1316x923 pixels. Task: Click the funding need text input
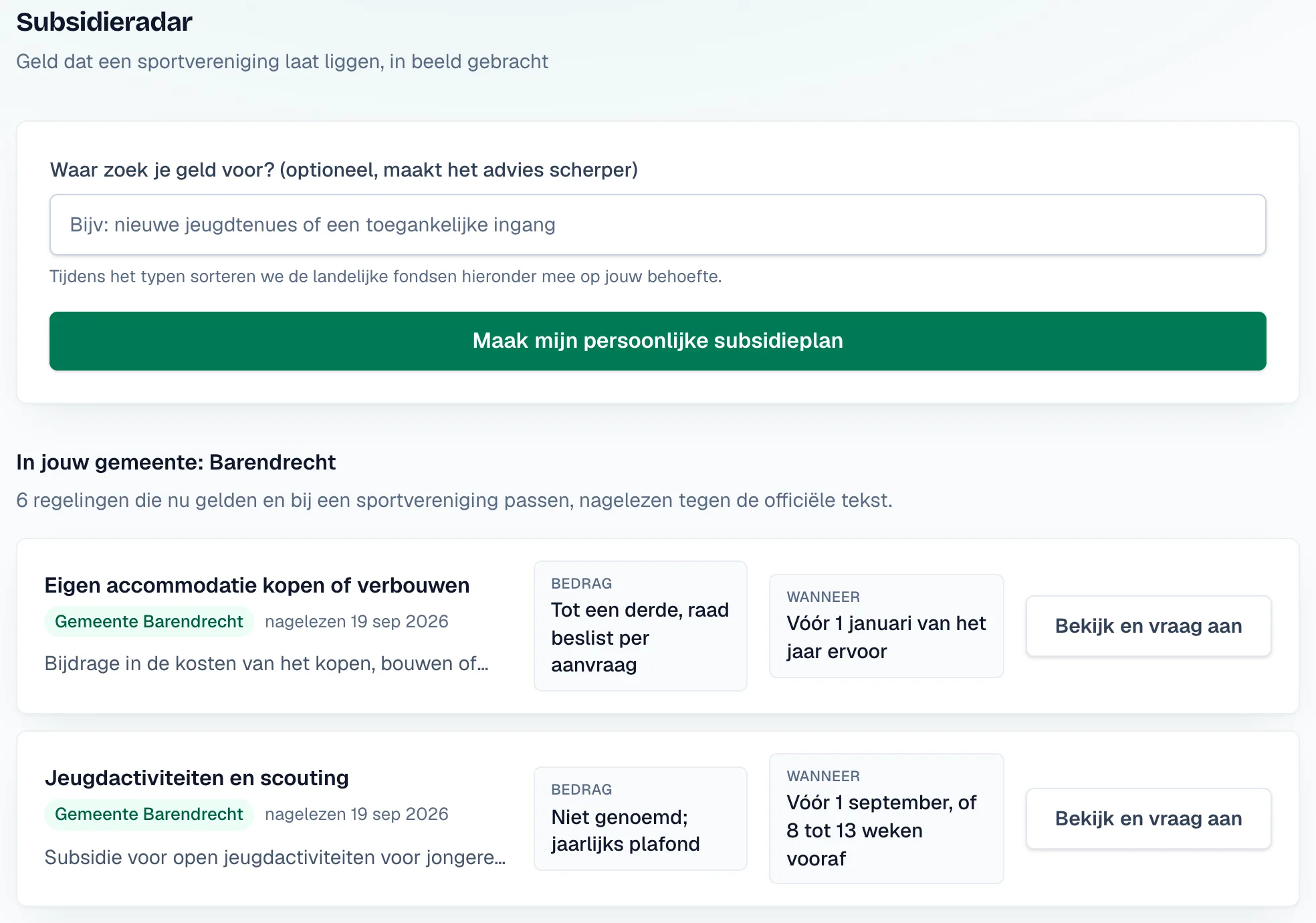click(x=657, y=225)
